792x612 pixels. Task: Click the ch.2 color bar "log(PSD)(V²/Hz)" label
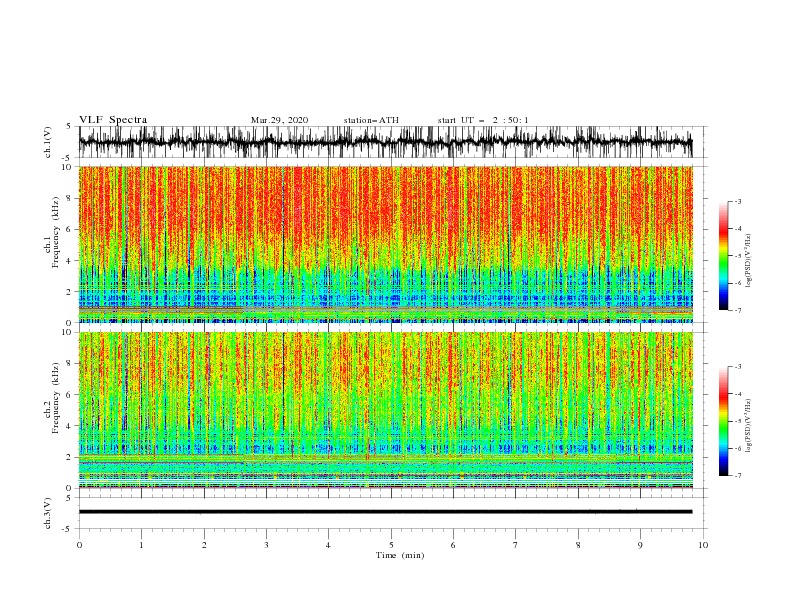pos(749,425)
